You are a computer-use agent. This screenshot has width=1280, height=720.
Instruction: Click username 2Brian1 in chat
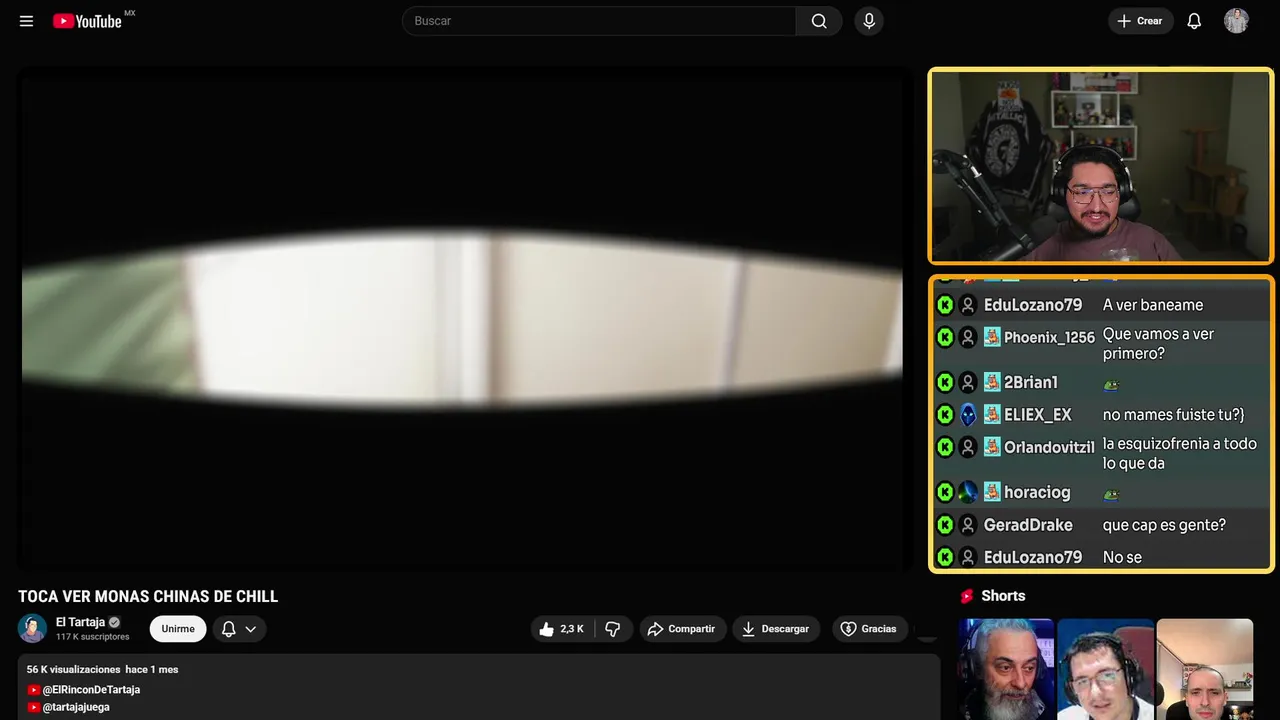(1031, 382)
